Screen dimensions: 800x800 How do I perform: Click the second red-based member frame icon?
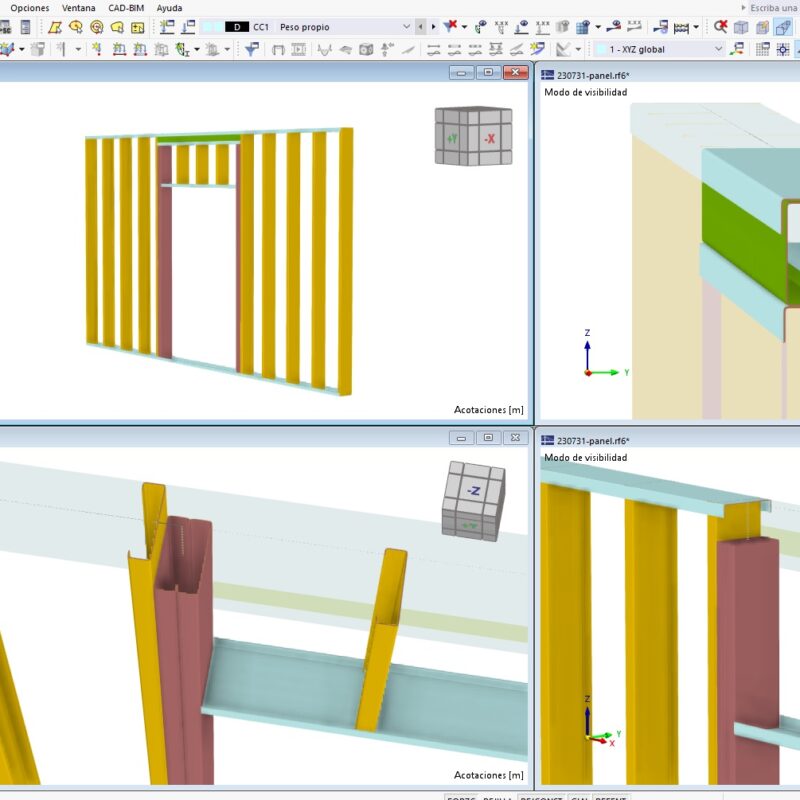pos(140,49)
